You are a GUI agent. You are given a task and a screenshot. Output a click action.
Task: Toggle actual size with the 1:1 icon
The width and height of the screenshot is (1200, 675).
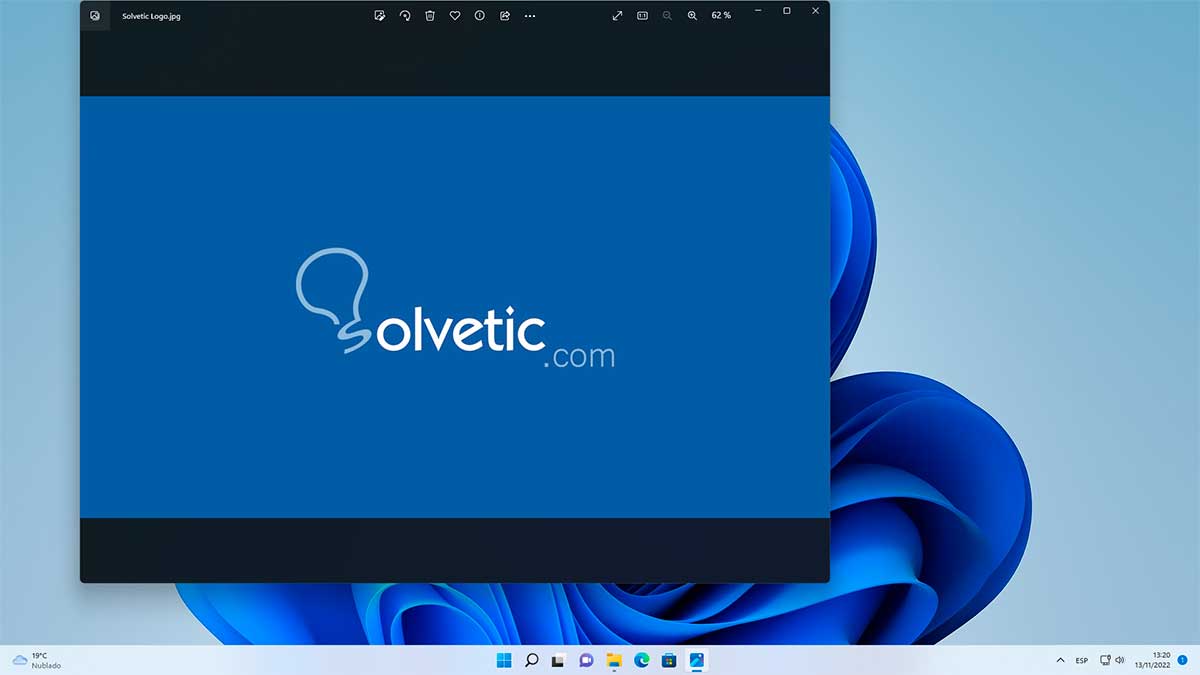pyautogui.click(x=642, y=16)
